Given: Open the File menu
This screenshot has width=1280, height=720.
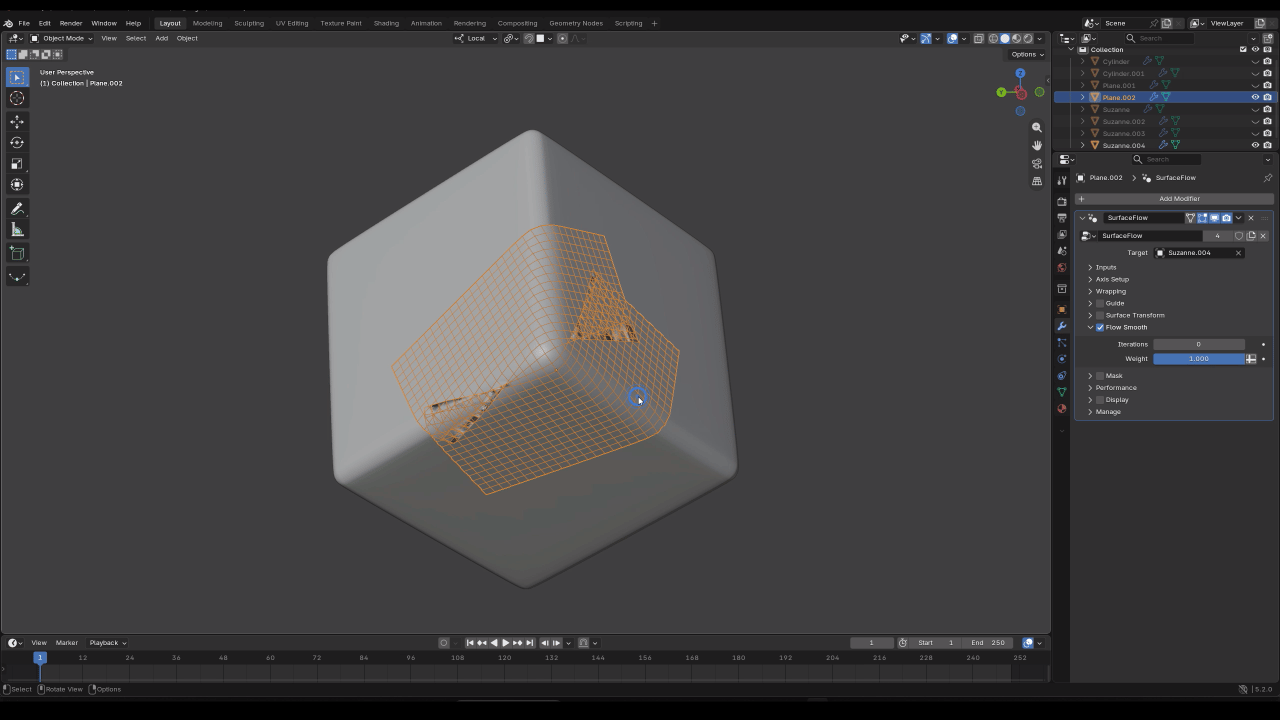Looking at the screenshot, I should tap(24, 23).
